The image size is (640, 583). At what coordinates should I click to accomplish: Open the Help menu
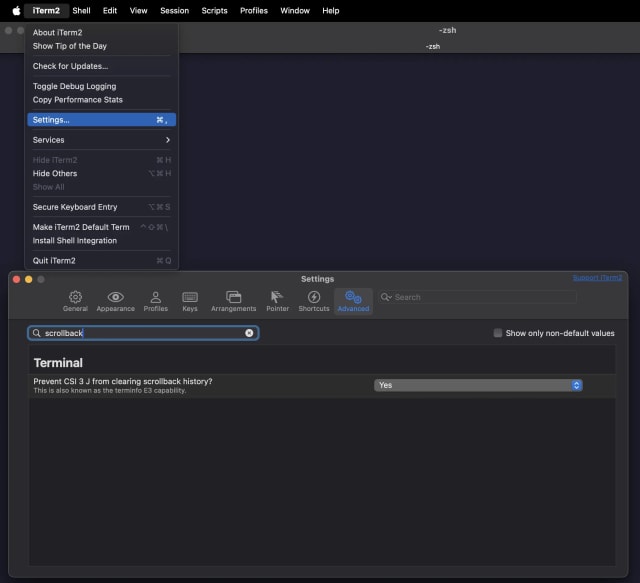pyautogui.click(x=331, y=11)
